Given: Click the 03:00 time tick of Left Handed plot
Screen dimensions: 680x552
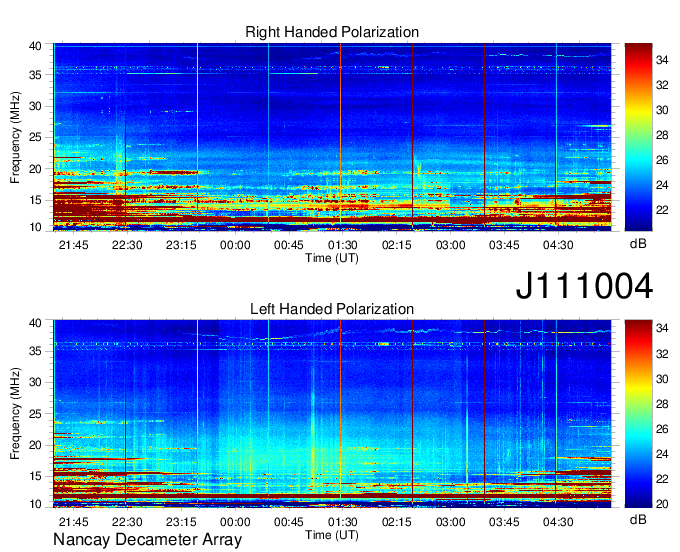Looking at the screenshot, I should click(x=451, y=522).
